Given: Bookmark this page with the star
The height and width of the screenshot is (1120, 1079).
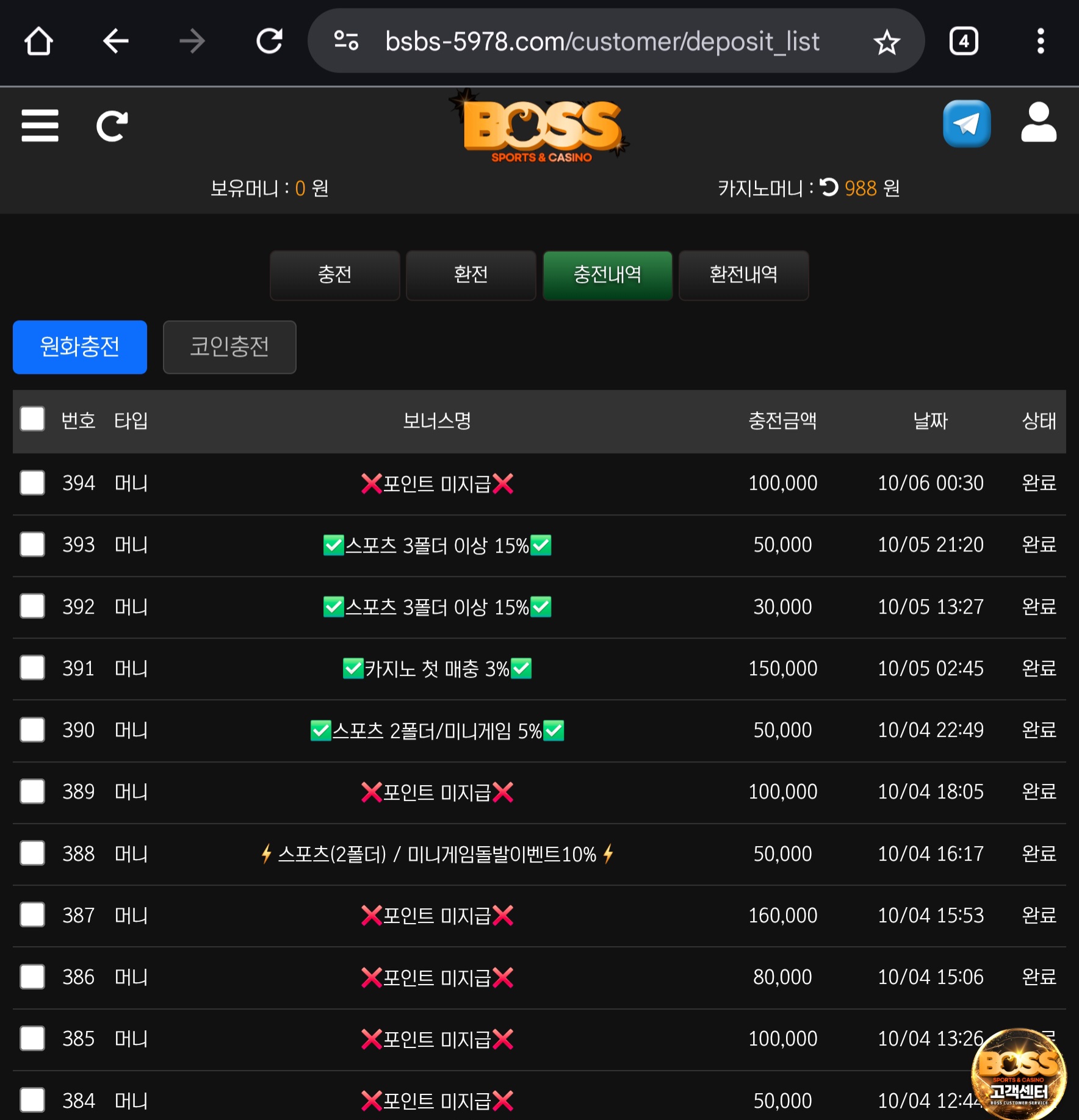Looking at the screenshot, I should click(x=886, y=42).
